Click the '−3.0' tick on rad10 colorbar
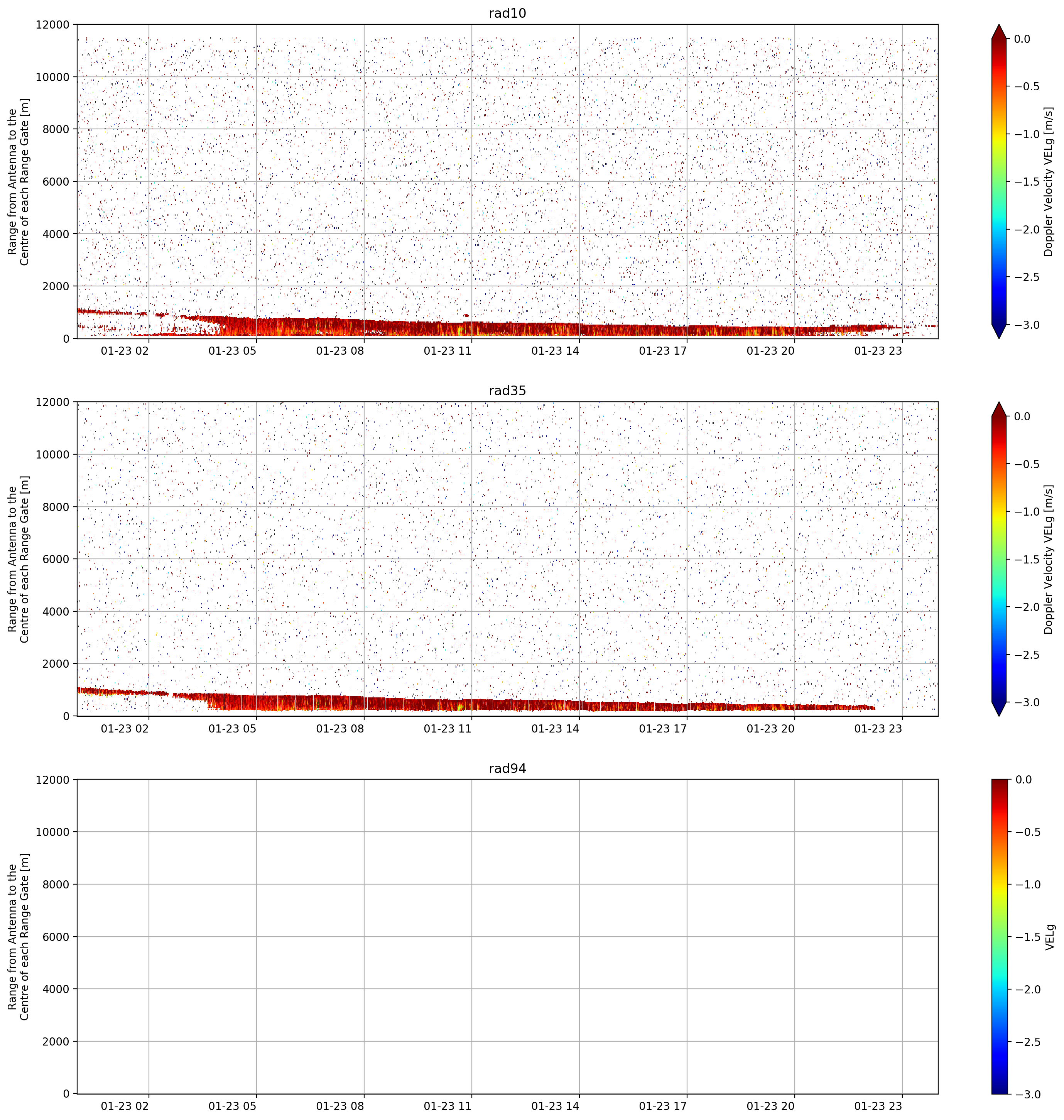This screenshot has width=1064, height=1120. click(1027, 325)
